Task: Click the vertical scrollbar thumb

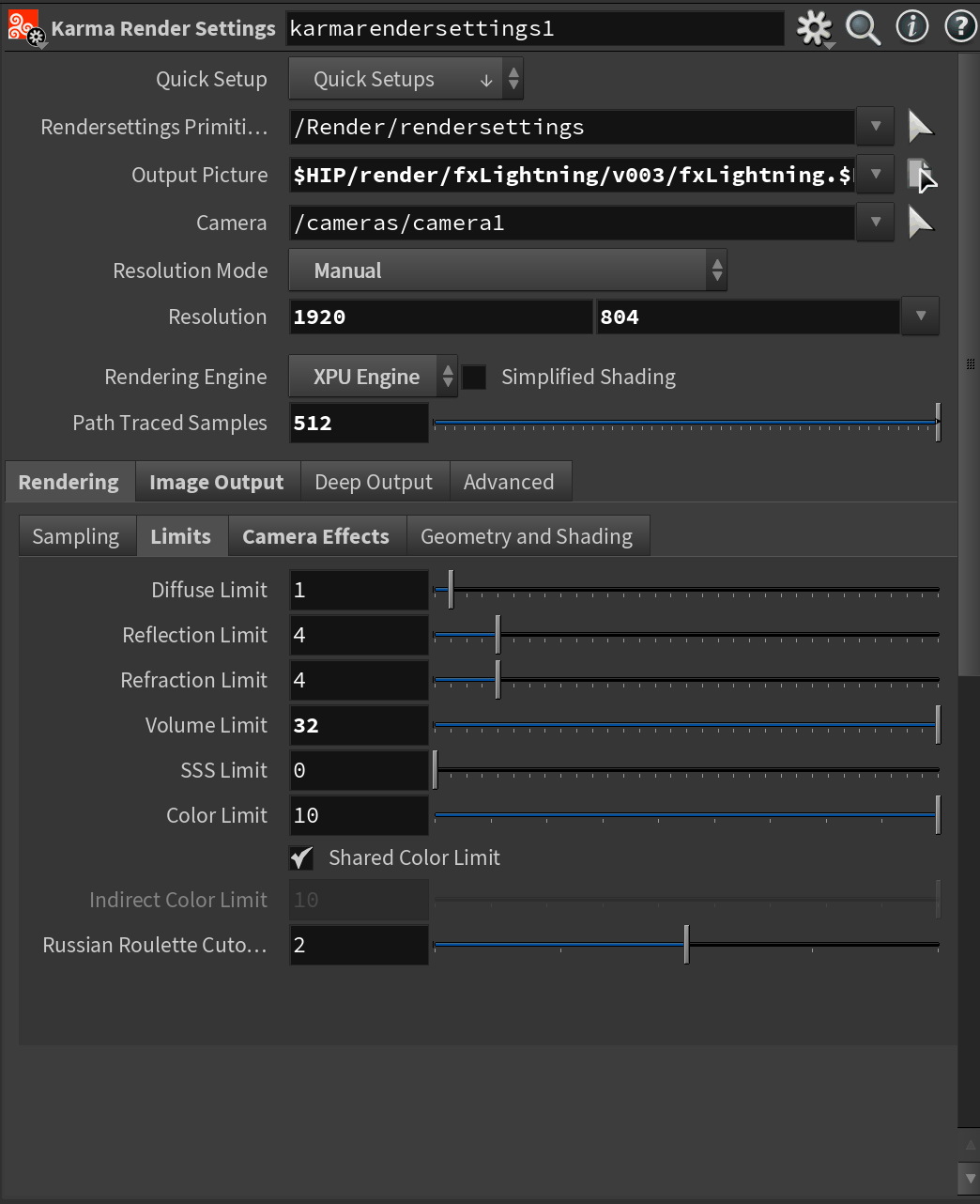Action: 969,363
